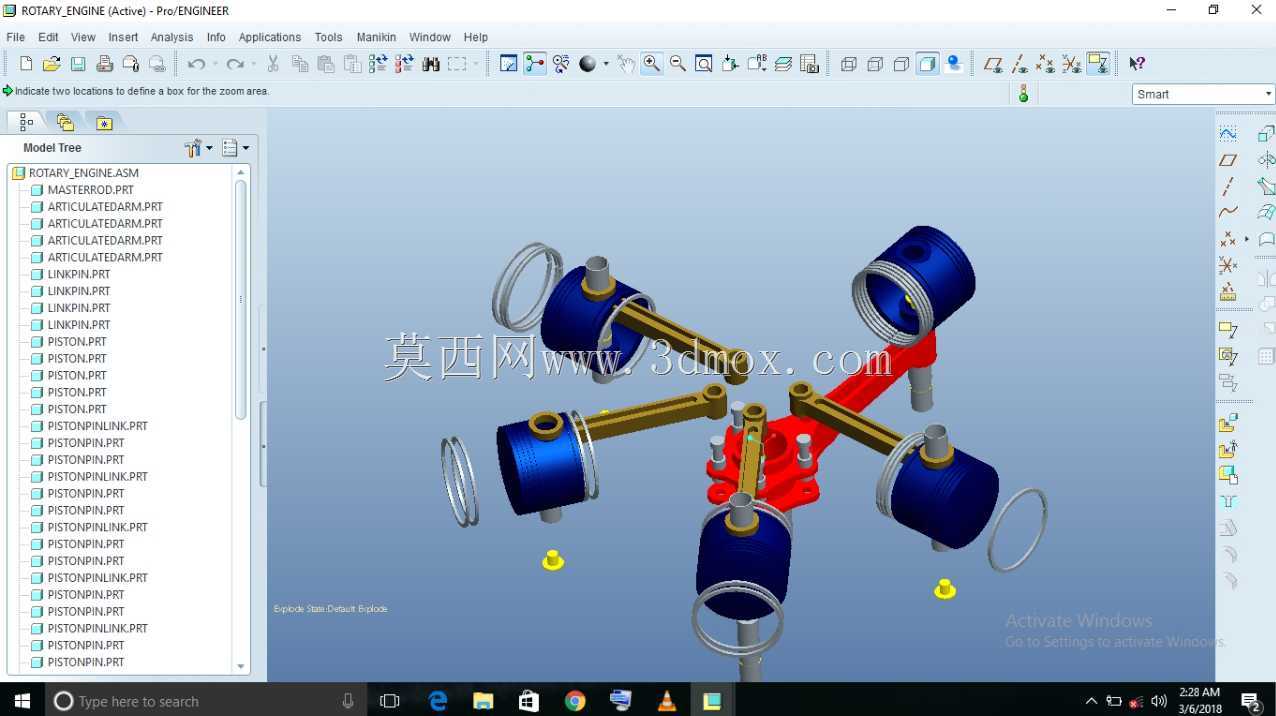The height and width of the screenshot is (716, 1276).
Task: Open the Undo history dropdown arrow
Action: [214, 64]
